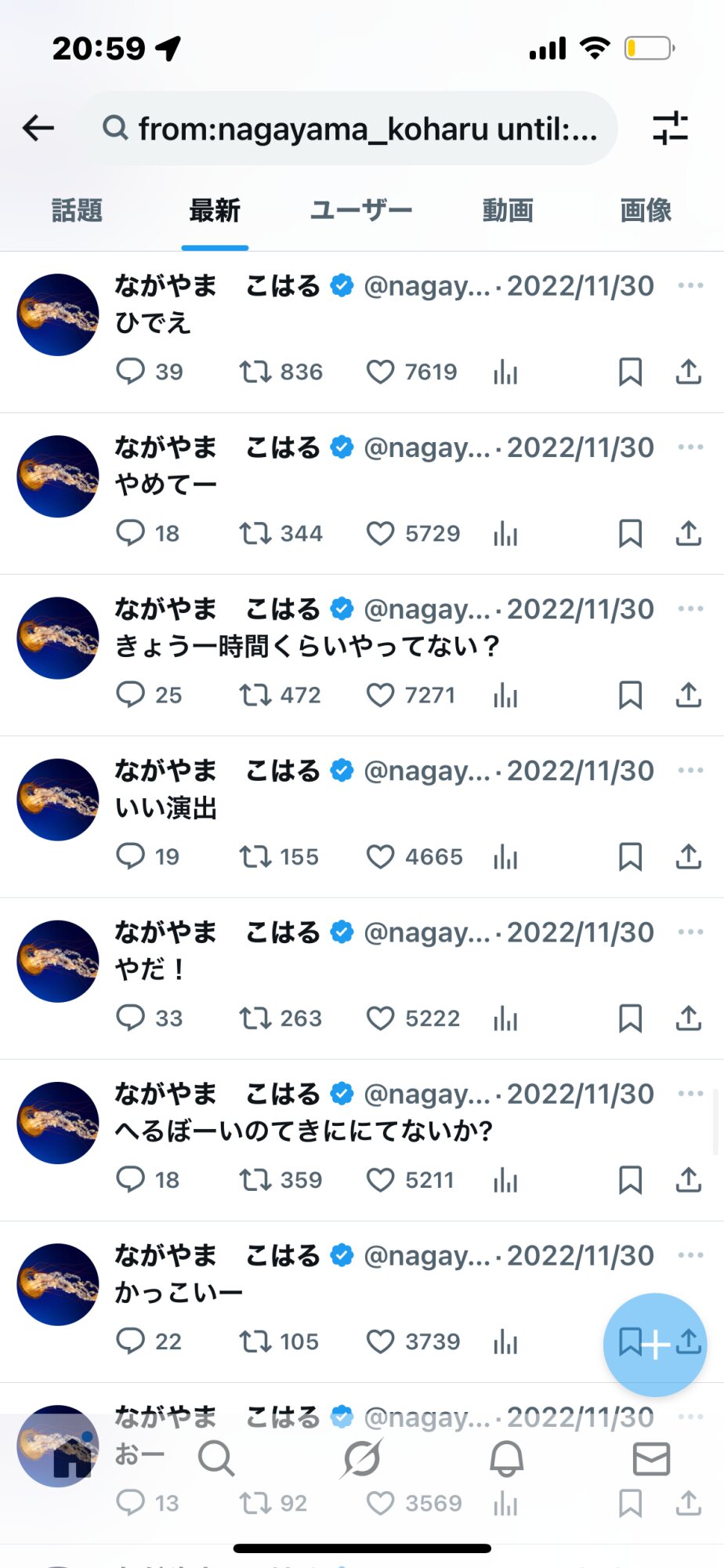Open more options for いい演出 tweet

(690, 770)
